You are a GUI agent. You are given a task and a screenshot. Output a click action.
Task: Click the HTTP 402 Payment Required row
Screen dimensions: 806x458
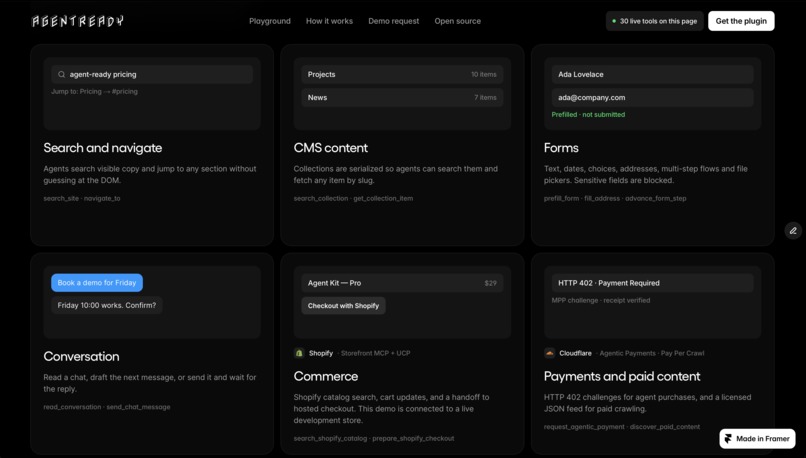(653, 283)
